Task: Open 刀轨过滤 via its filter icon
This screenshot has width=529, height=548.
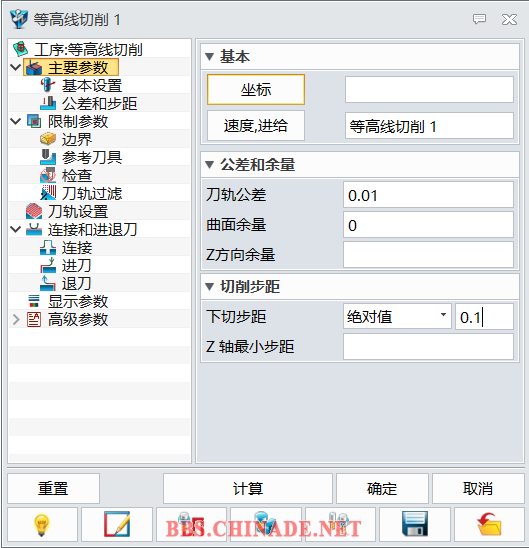Action: [48, 193]
